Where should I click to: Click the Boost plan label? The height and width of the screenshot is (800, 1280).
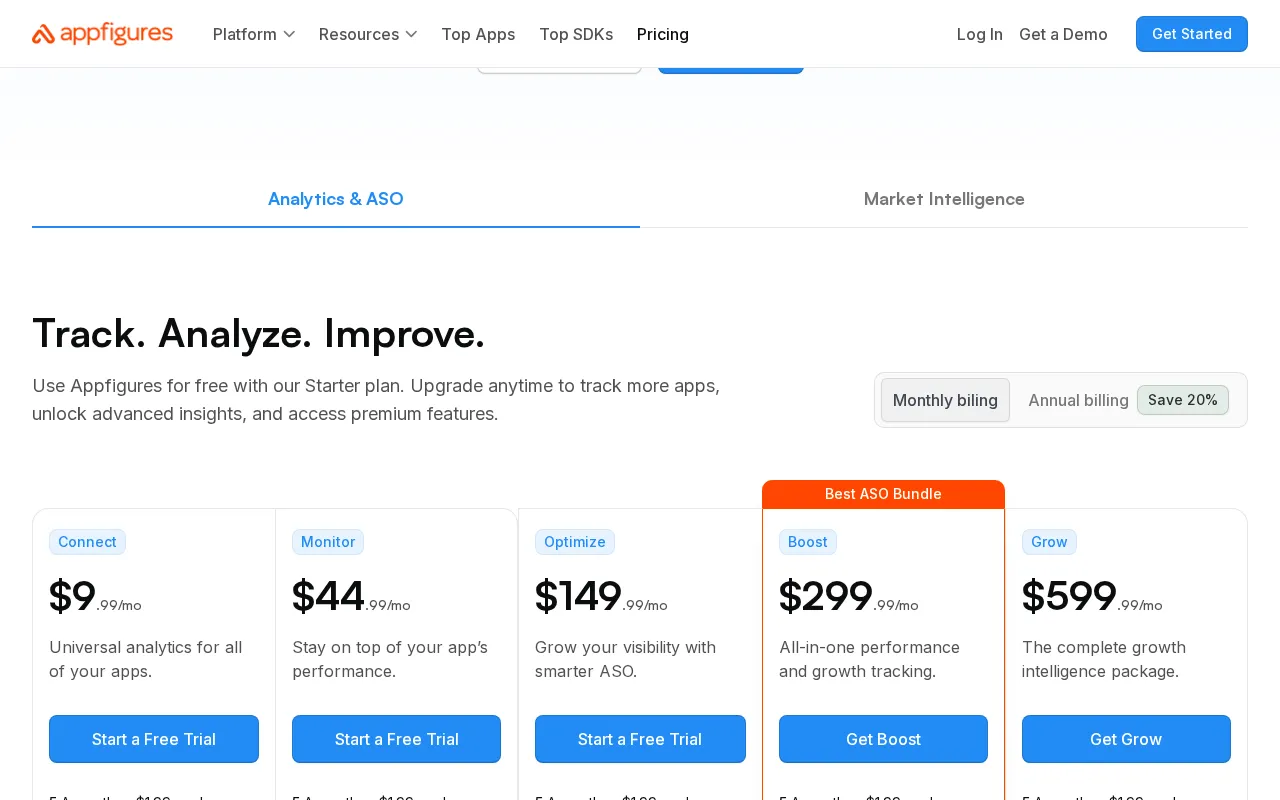808,542
